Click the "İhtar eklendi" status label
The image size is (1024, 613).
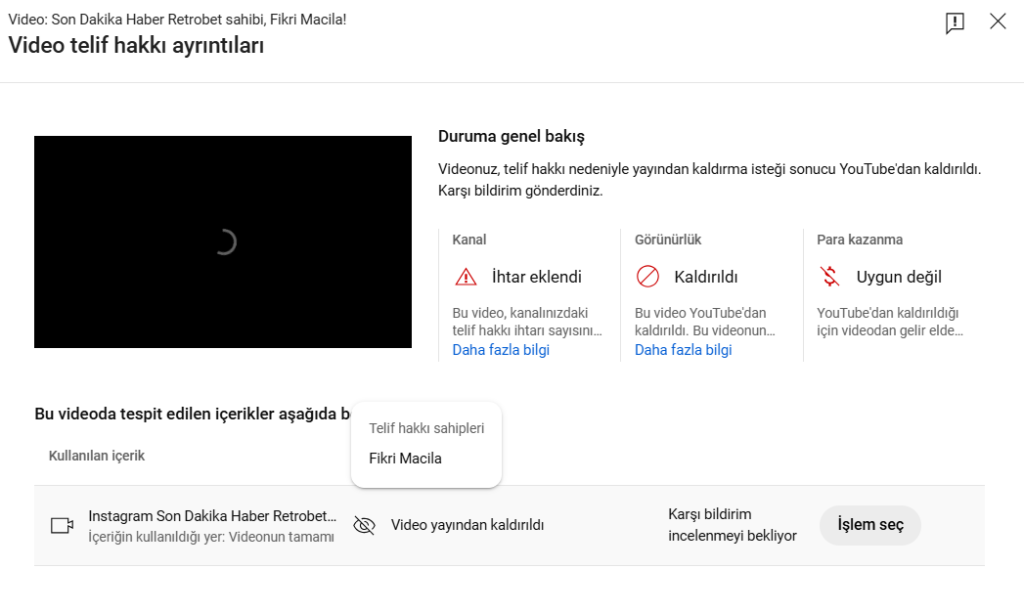537,277
